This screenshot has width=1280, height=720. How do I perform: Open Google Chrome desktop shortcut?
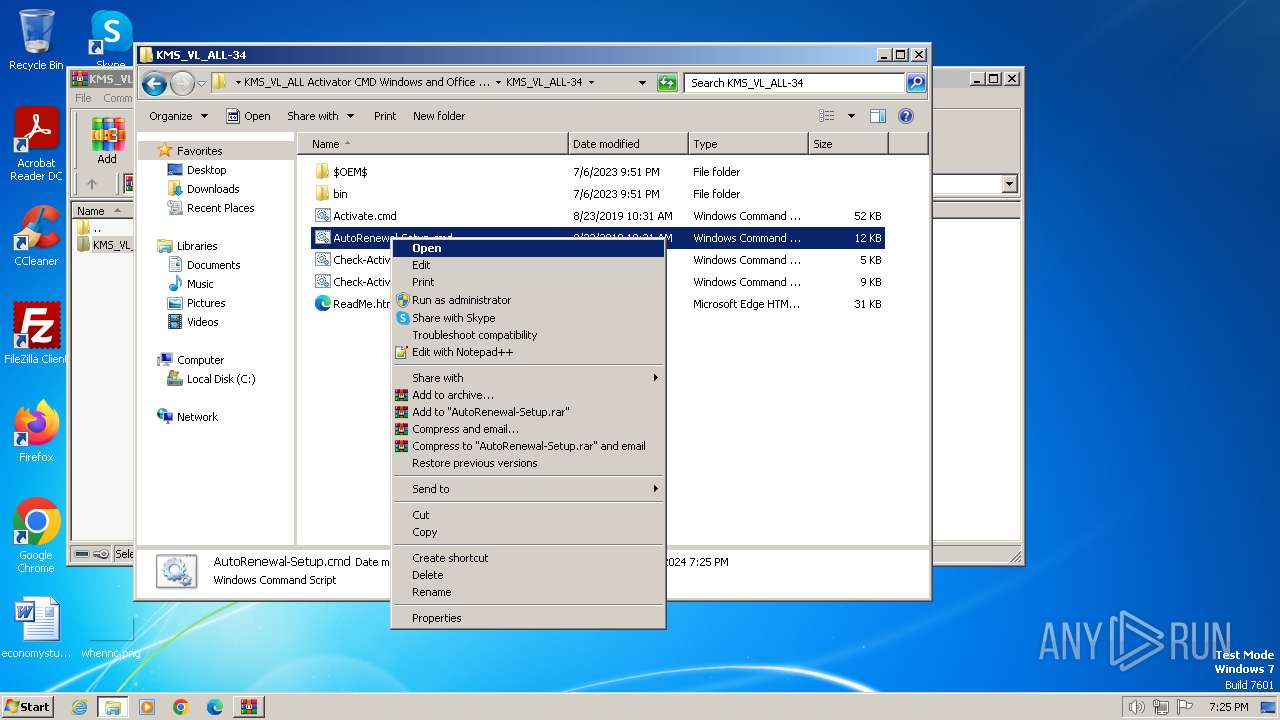pyautogui.click(x=36, y=536)
